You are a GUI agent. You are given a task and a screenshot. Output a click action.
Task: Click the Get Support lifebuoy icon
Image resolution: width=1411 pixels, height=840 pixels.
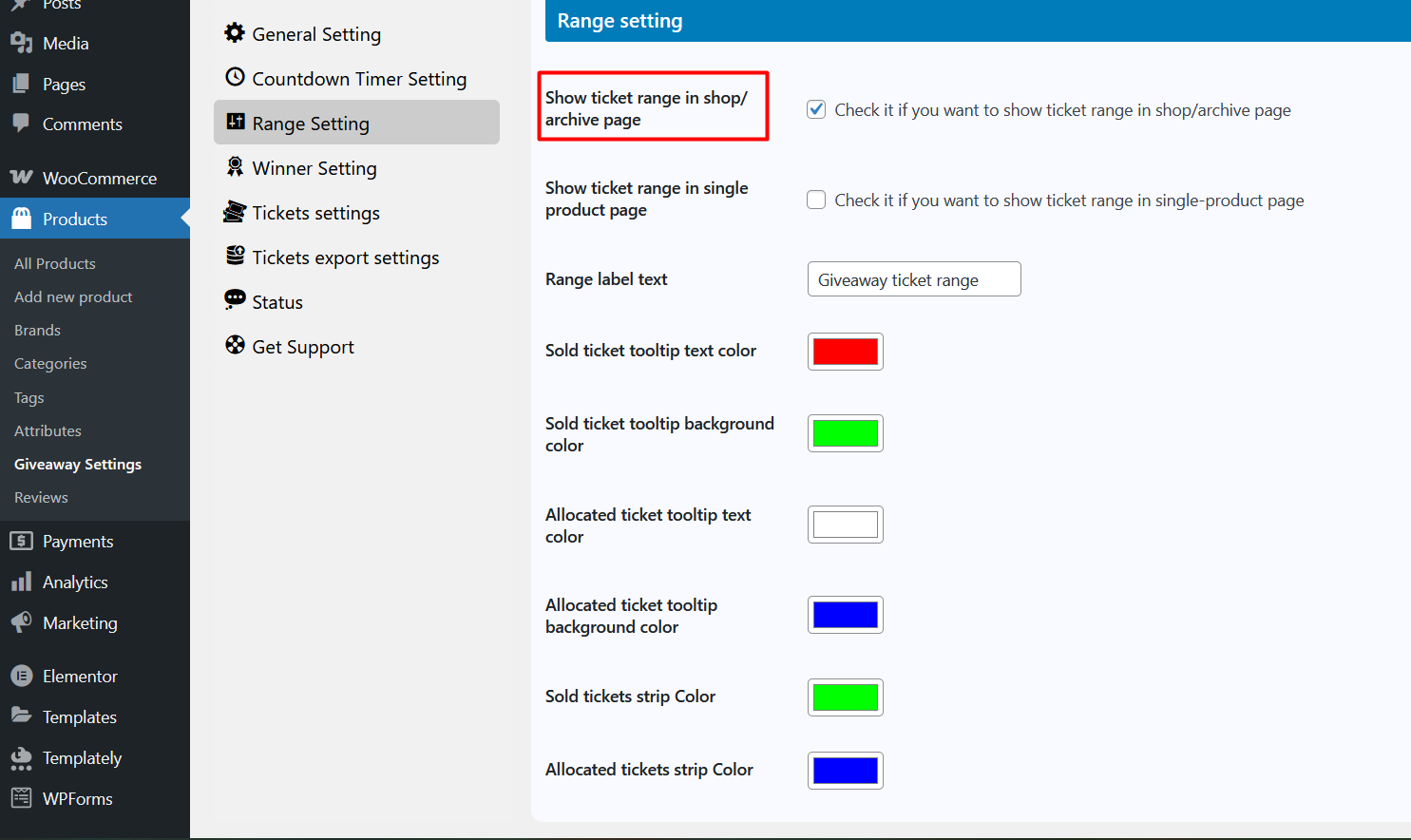pos(235,345)
